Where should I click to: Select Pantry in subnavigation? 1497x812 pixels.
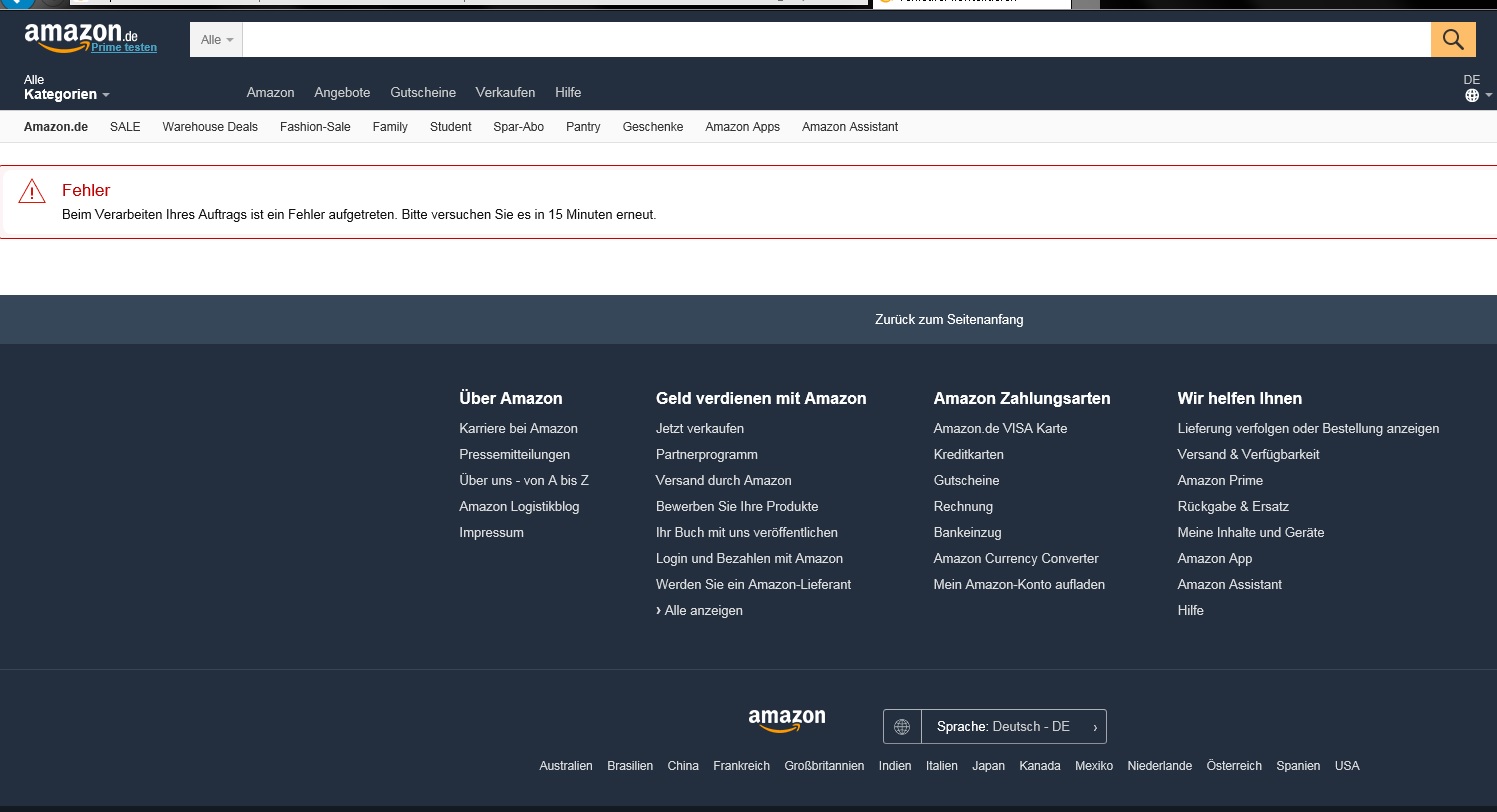pyautogui.click(x=583, y=127)
